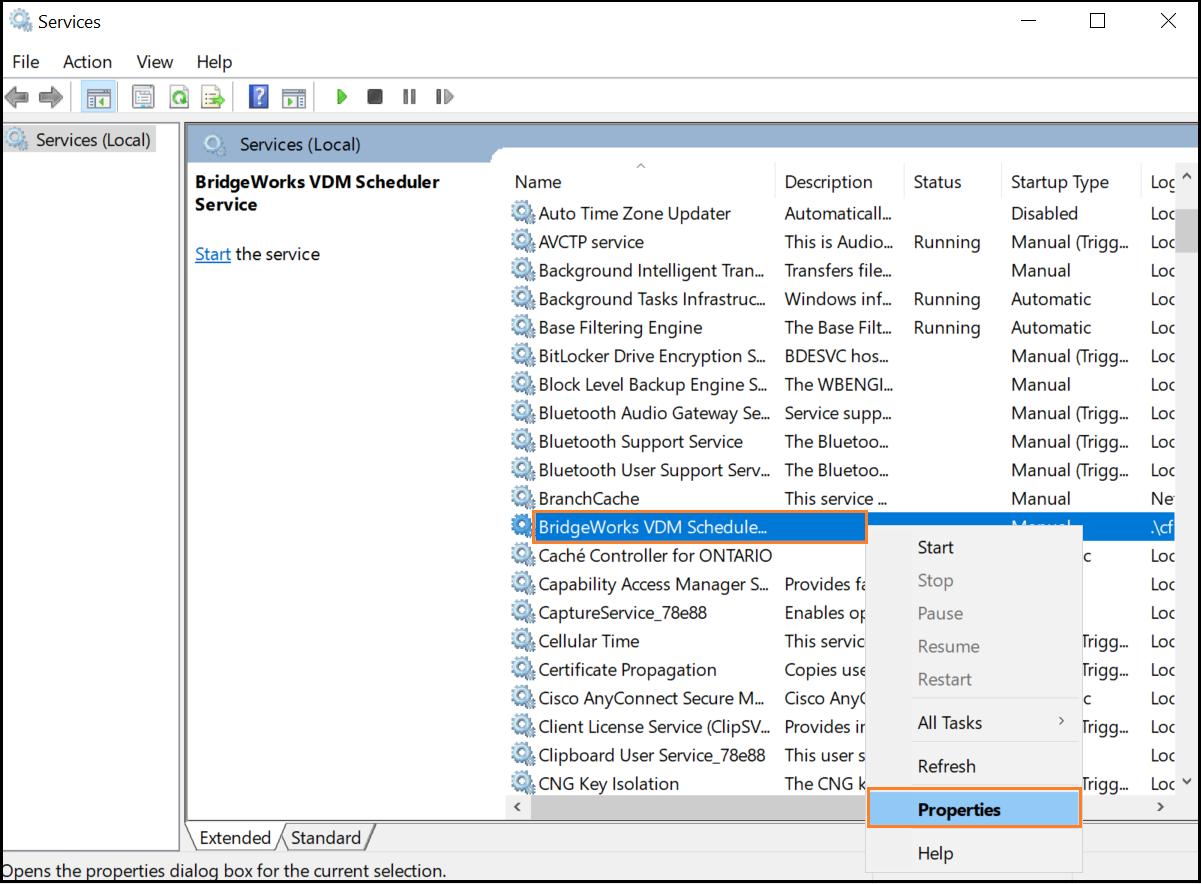Toggle Show/Hide Action Pane toolbar icon
This screenshot has height=884, width=1201.
[293, 97]
